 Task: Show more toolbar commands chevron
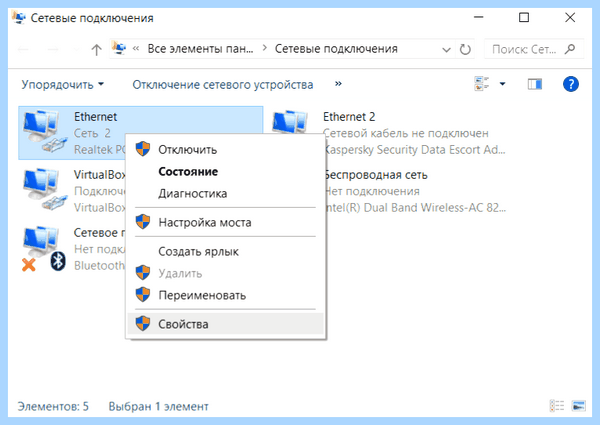click(338, 83)
